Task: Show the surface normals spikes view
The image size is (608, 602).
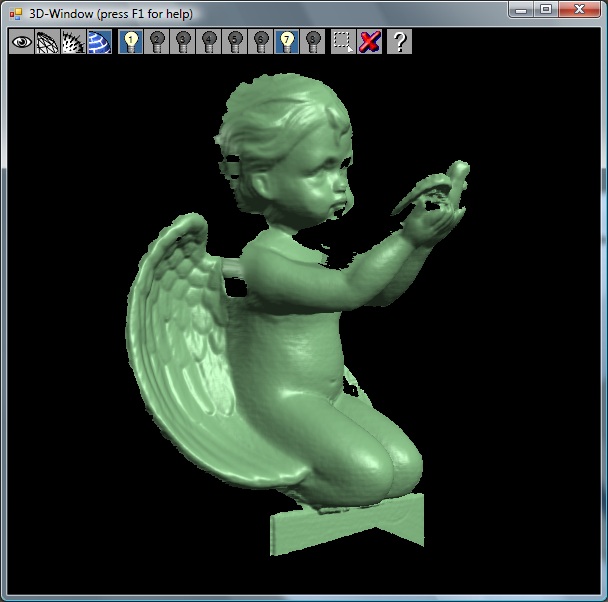Action: pos(73,41)
